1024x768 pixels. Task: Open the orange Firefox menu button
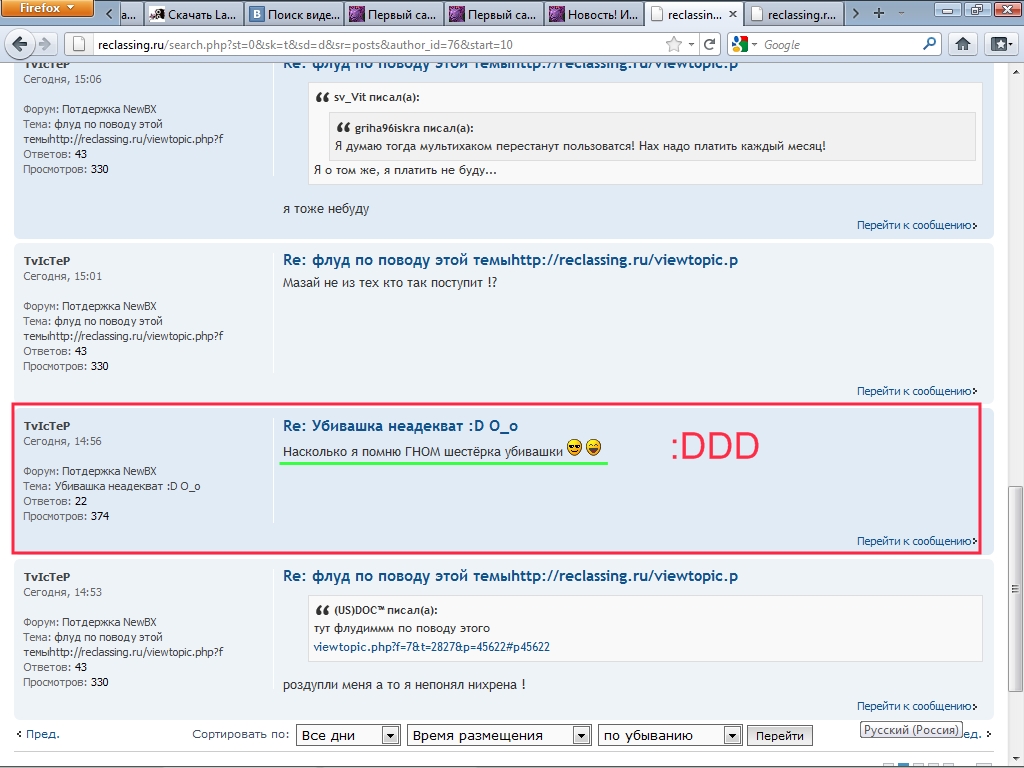point(47,9)
